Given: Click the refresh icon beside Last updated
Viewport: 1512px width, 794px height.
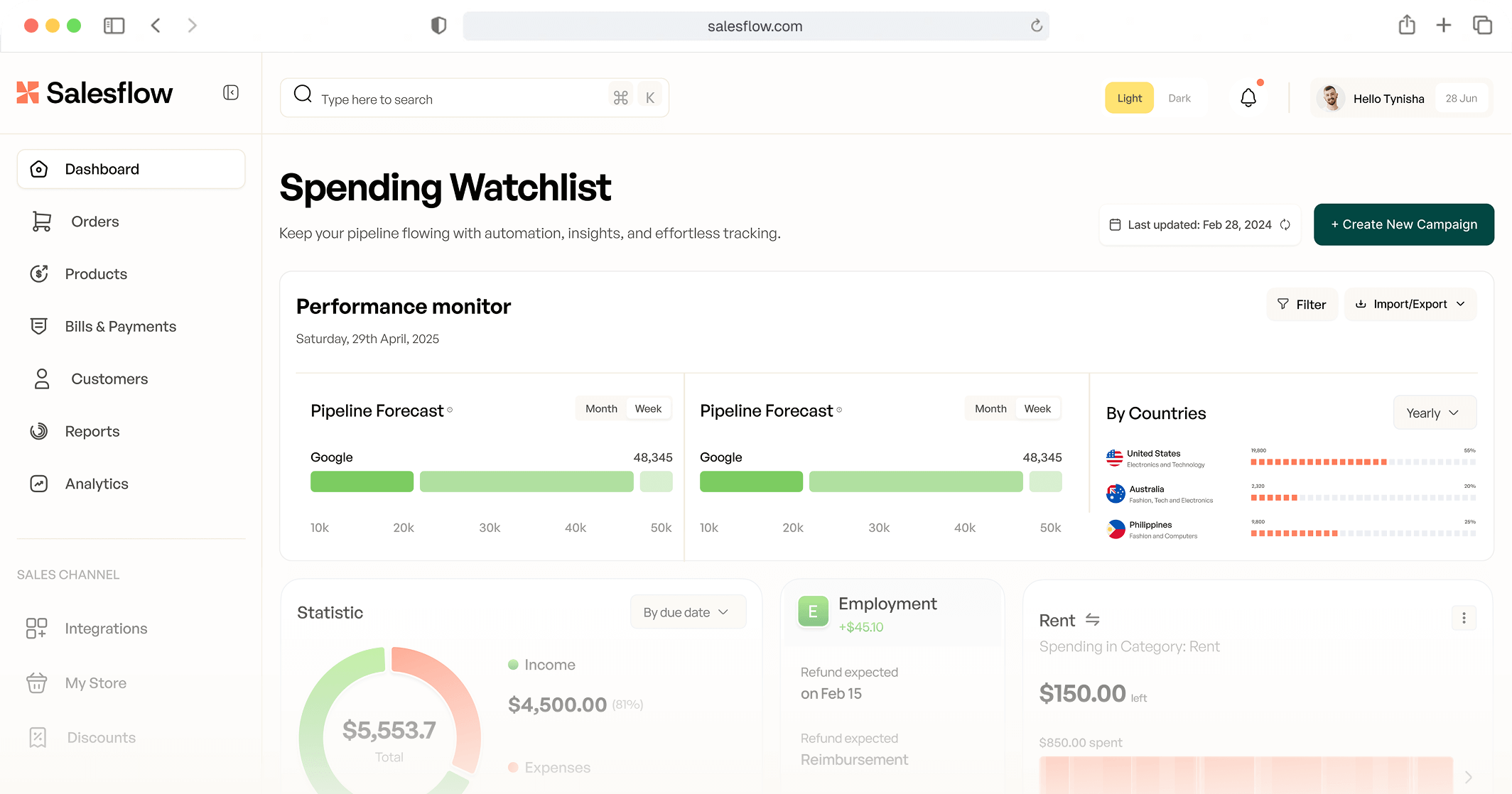Looking at the screenshot, I should (x=1285, y=224).
